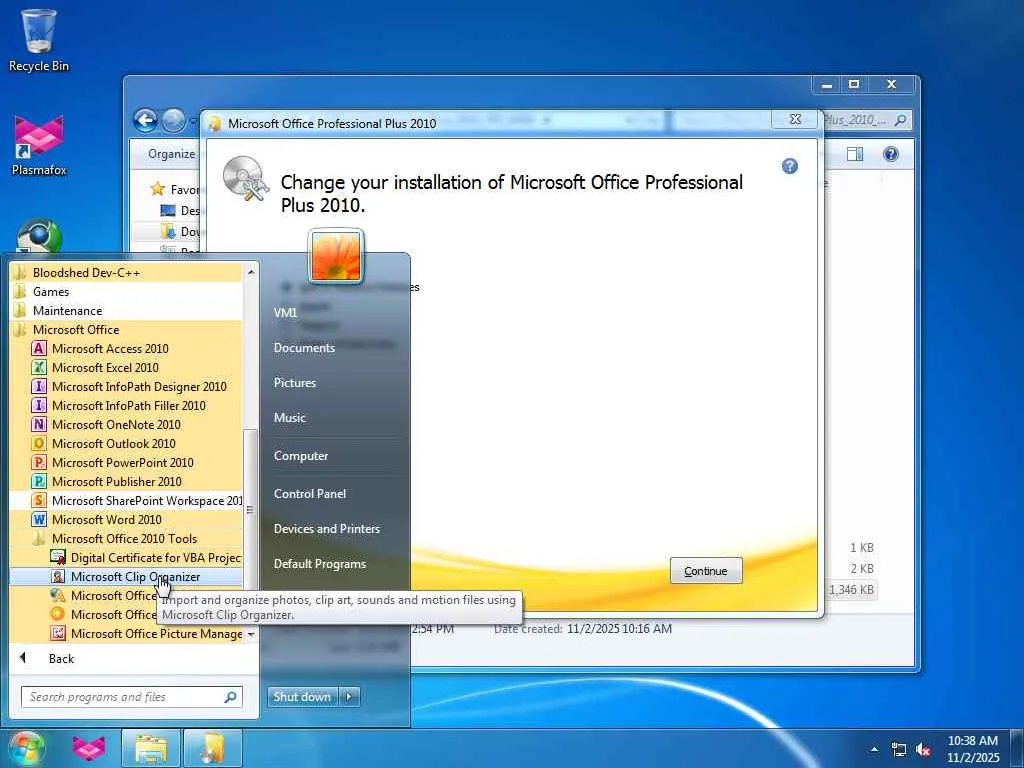Click Search programs and files box
Viewport: 1024px width, 768px height.
[x=132, y=697]
